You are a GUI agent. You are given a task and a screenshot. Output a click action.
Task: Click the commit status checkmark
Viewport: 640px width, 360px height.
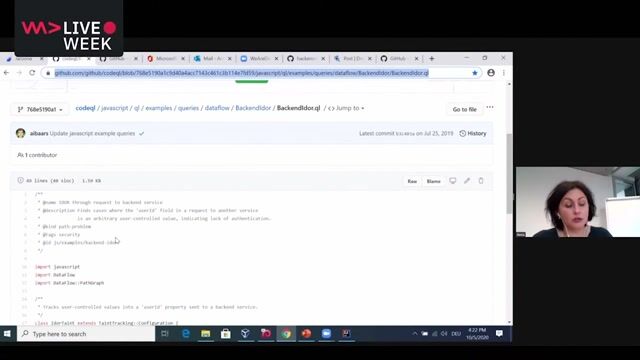[141, 133]
